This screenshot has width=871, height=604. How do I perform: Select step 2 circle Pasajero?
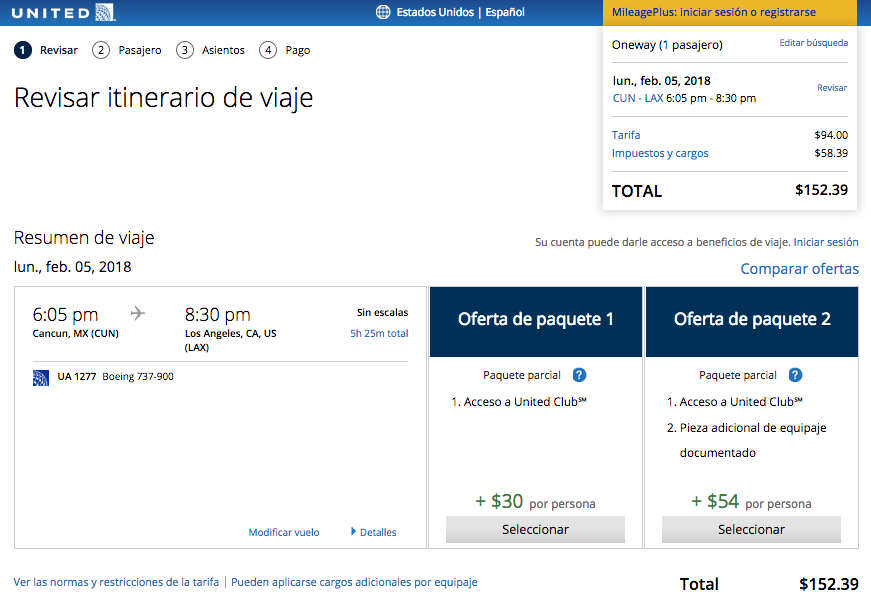(x=101, y=50)
